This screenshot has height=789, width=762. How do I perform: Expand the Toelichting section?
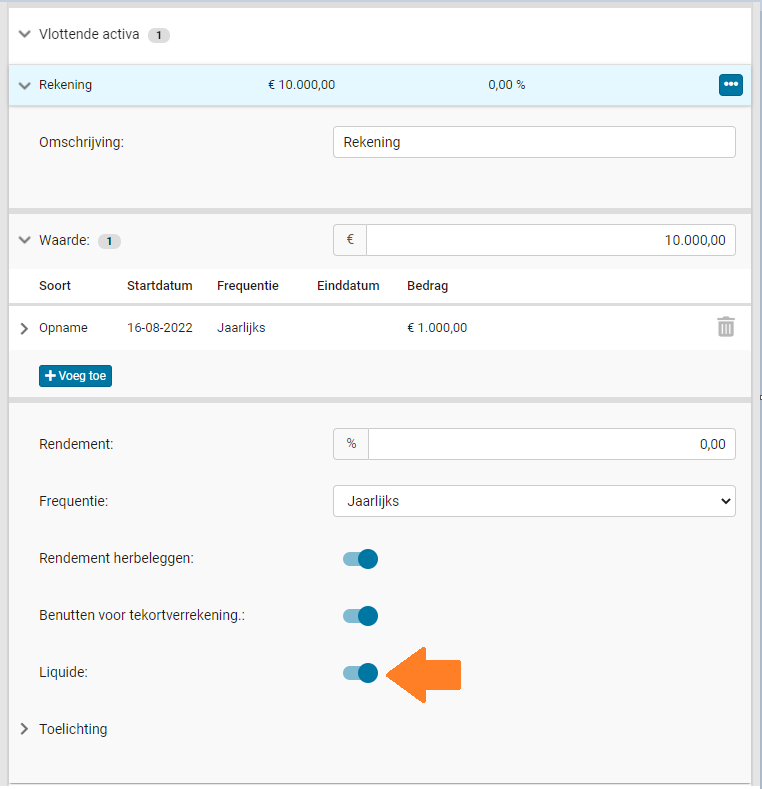(x=24, y=729)
